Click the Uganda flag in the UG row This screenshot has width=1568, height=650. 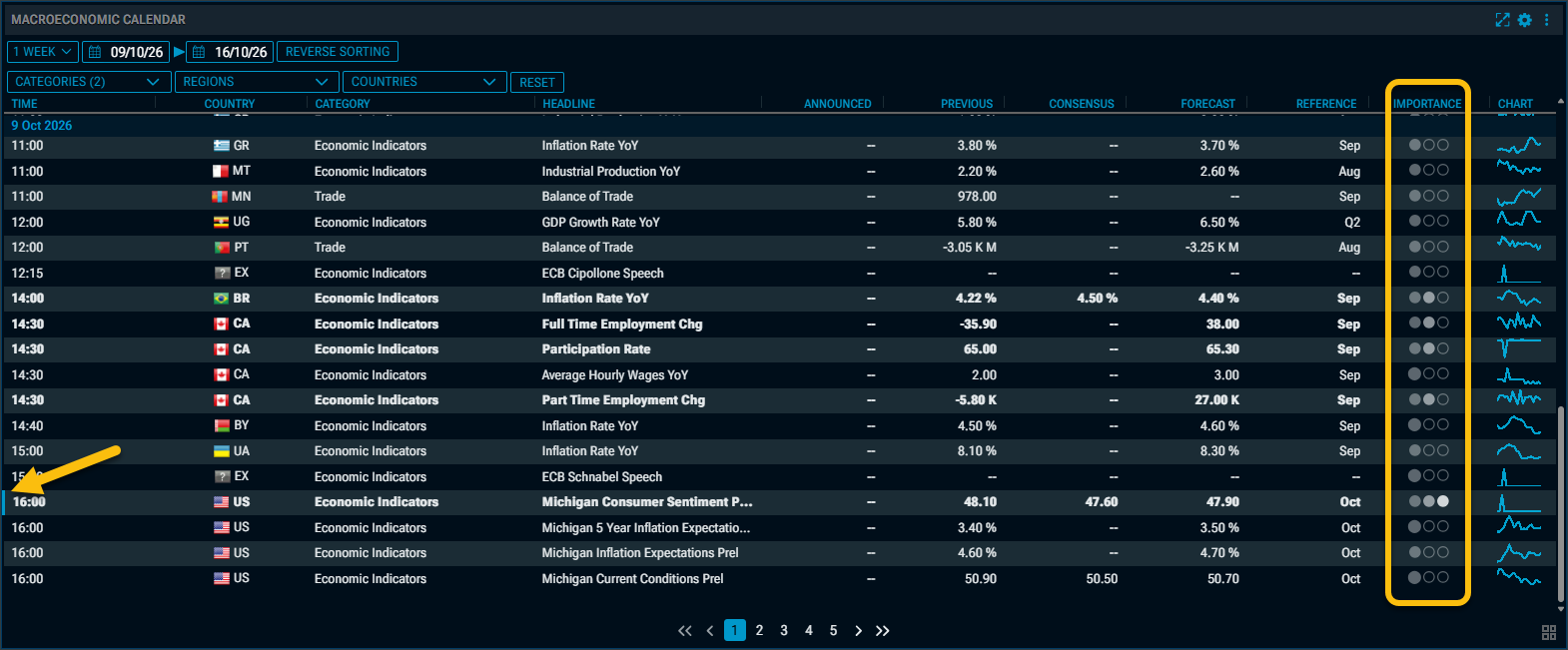[x=222, y=222]
